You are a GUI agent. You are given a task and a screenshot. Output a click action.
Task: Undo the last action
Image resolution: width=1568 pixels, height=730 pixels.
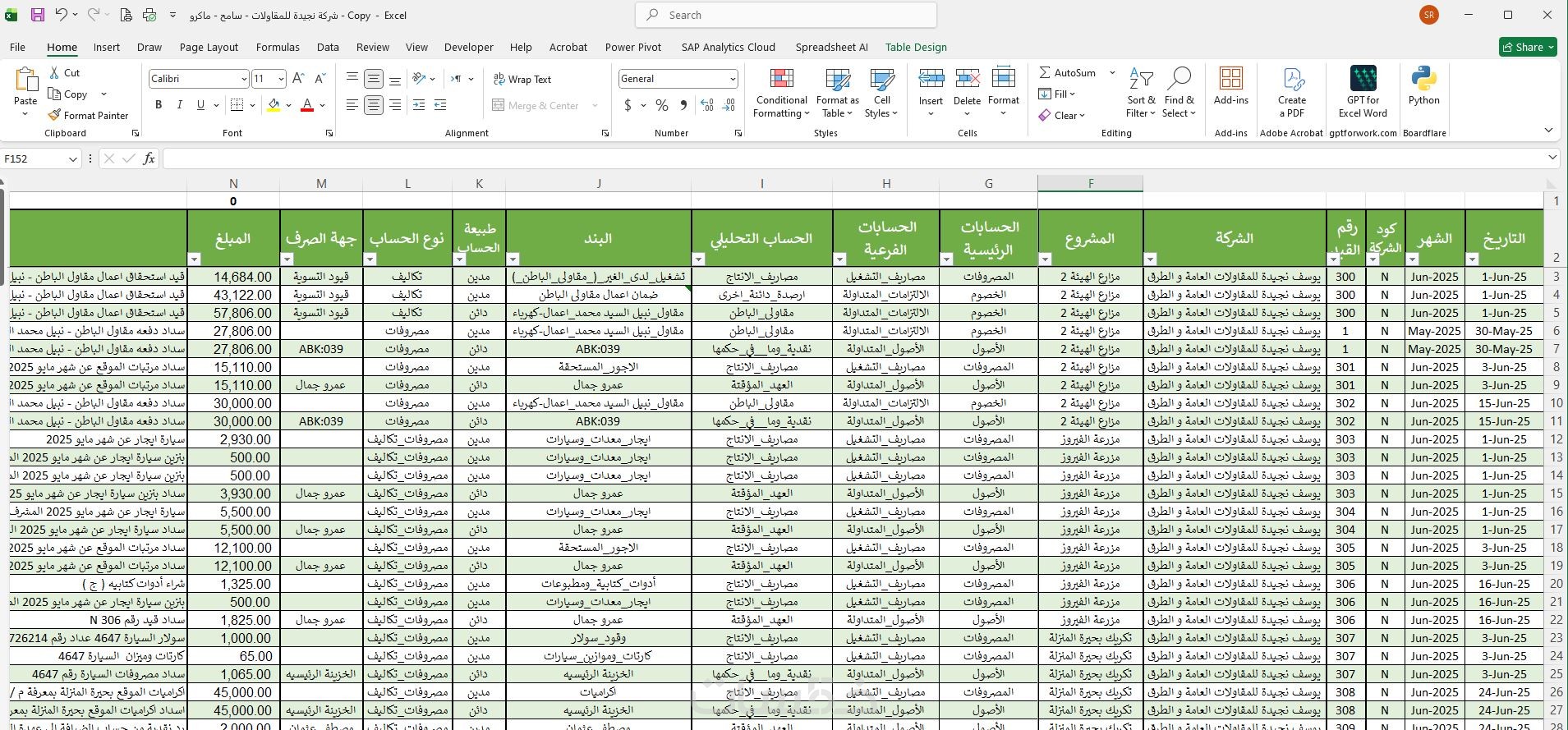click(x=62, y=15)
